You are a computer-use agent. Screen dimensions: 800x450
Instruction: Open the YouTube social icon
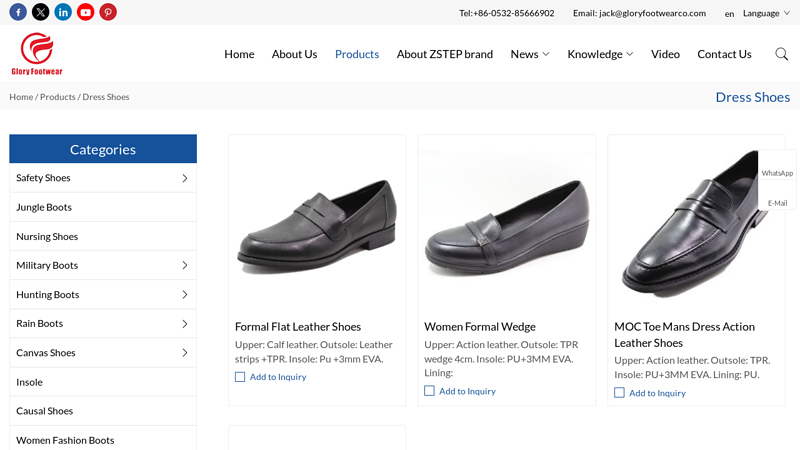(85, 12)
